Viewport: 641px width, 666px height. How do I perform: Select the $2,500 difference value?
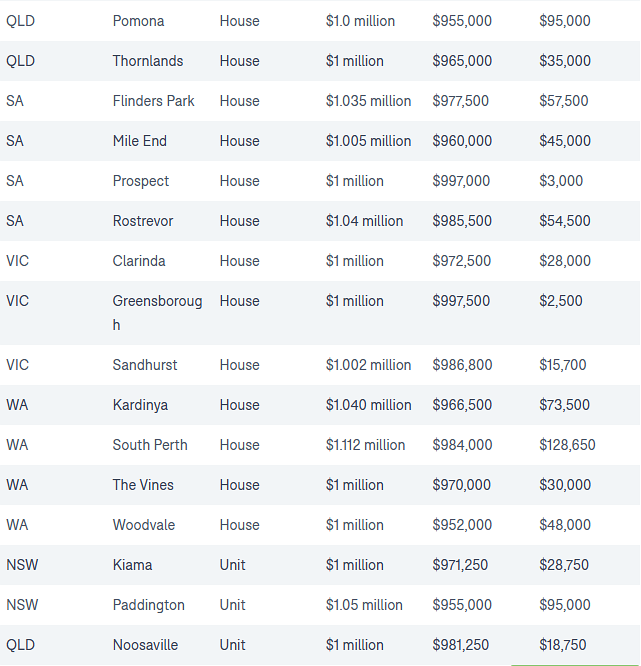pyautogui.click(x=561, y=301)
